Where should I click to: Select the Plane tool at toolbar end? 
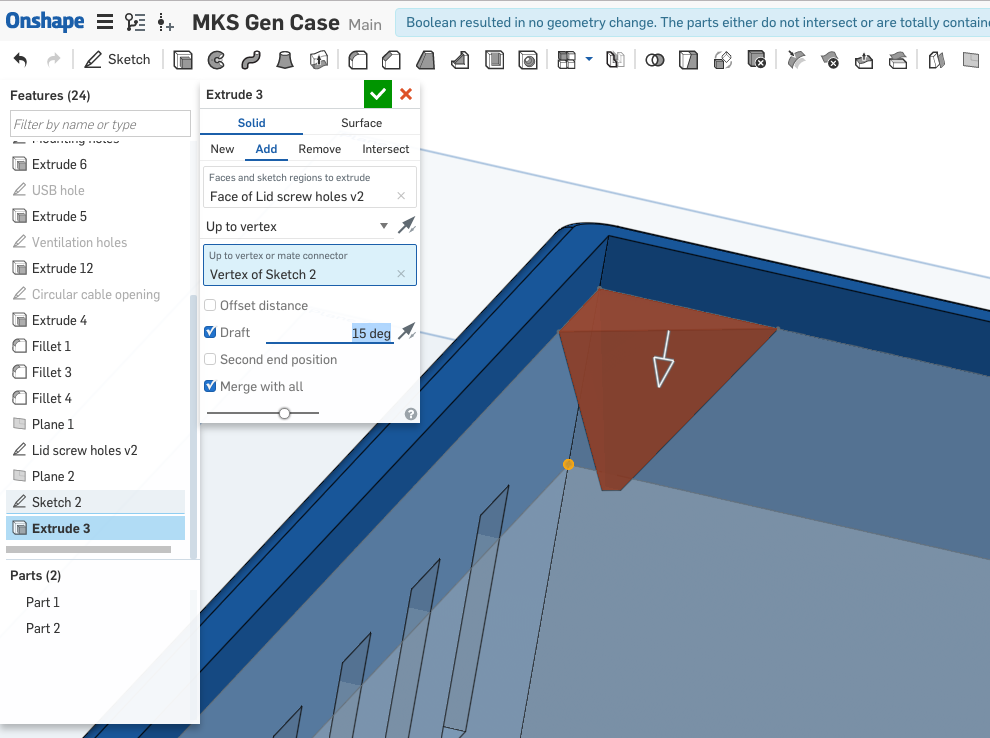tap(971, 60)
